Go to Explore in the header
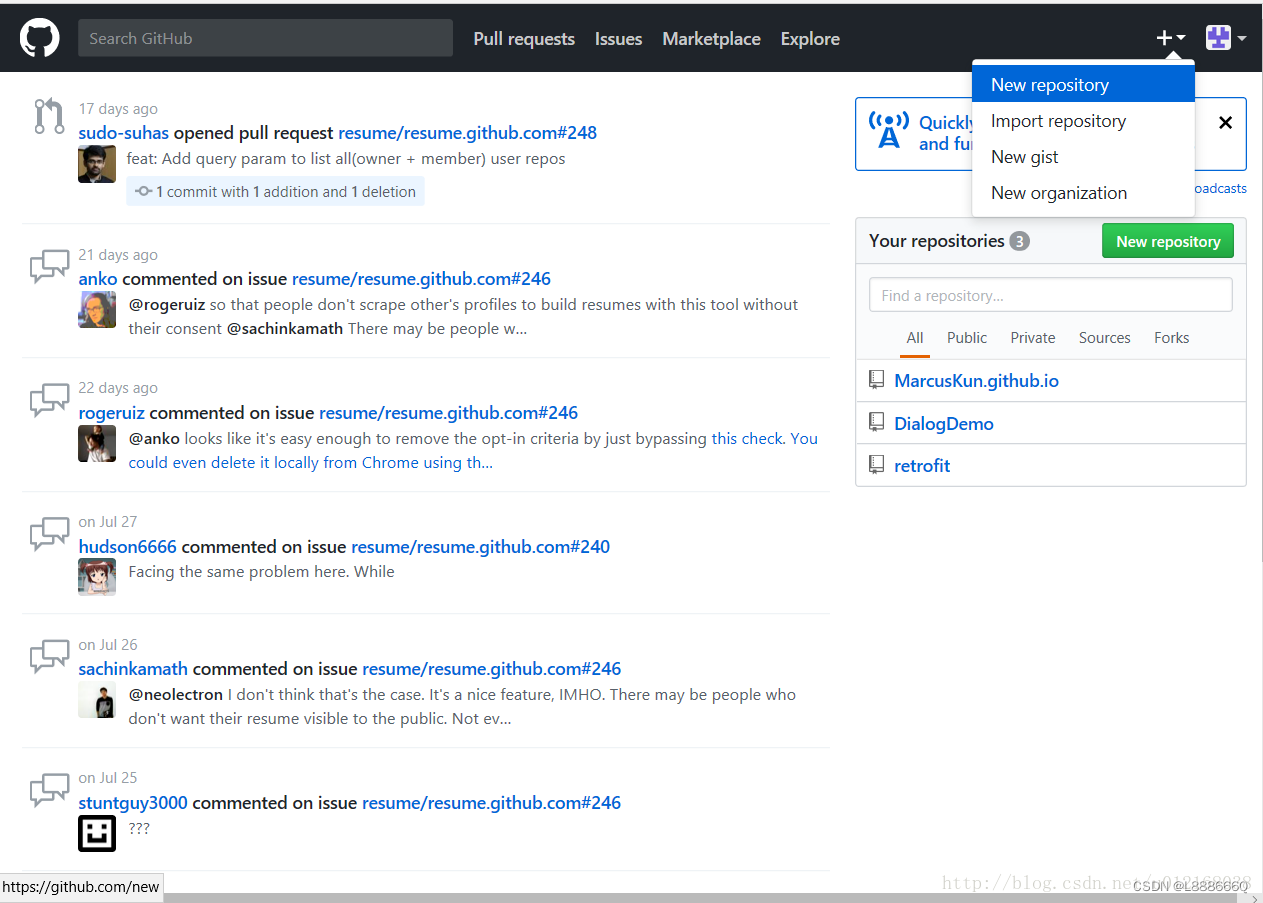1263x903 pixels. point(810,39)
